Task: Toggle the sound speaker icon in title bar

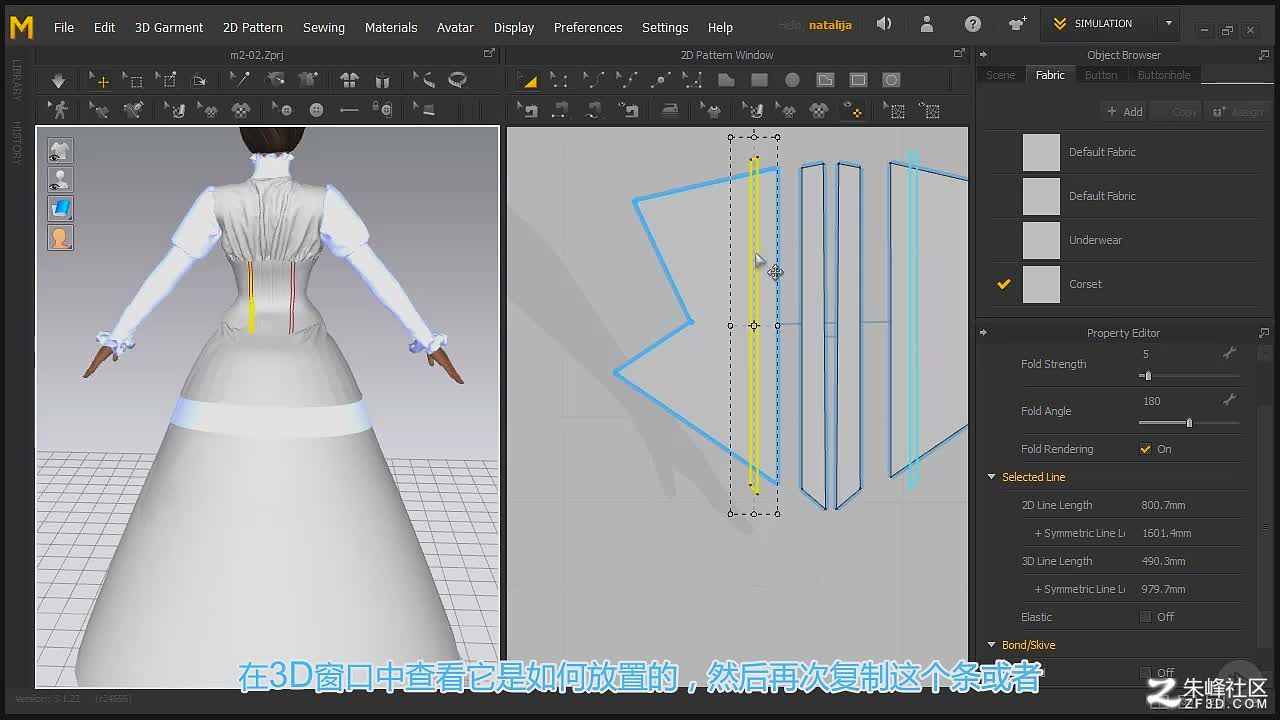Action: tap(884, 24)
